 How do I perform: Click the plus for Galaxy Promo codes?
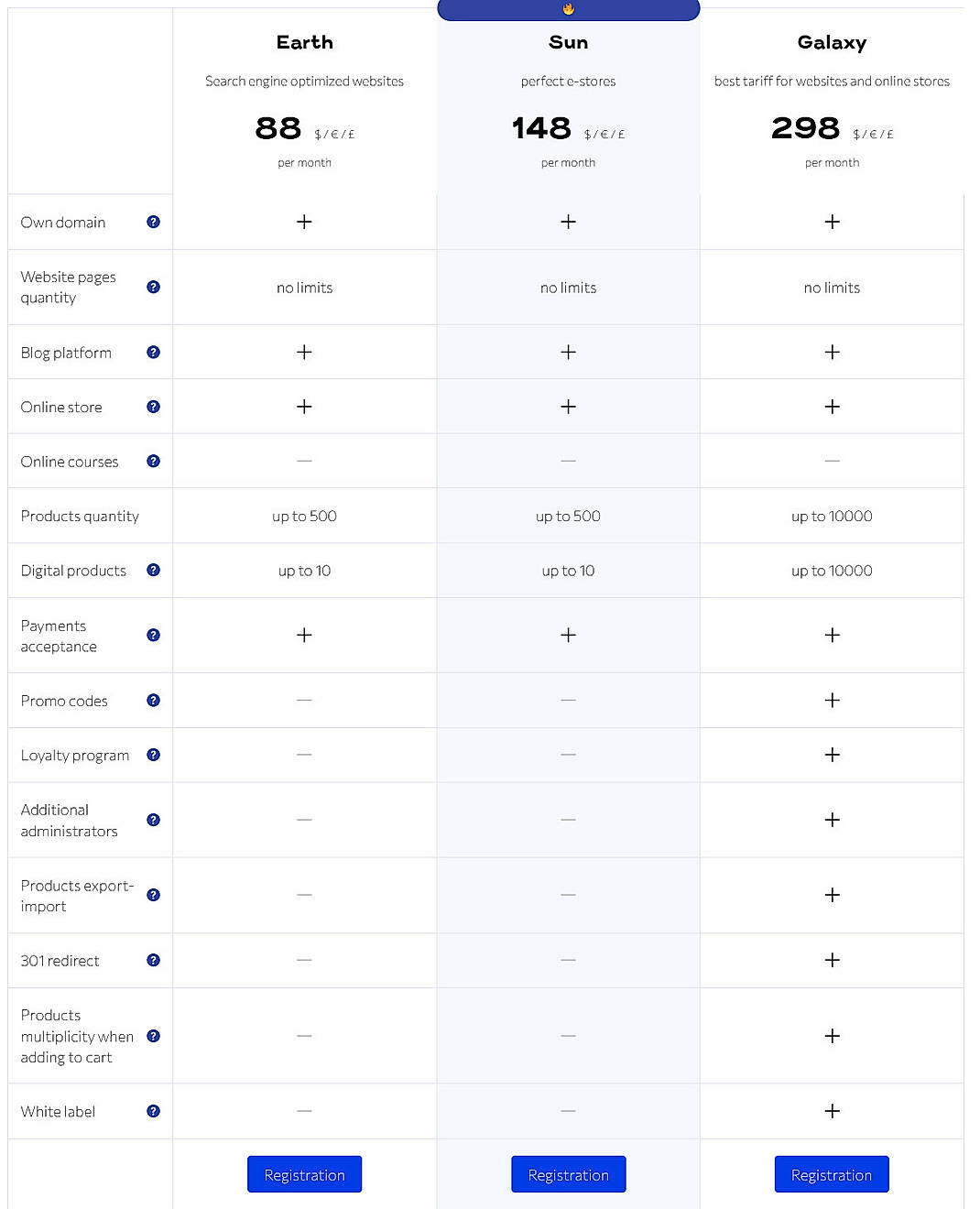[832, 700]
